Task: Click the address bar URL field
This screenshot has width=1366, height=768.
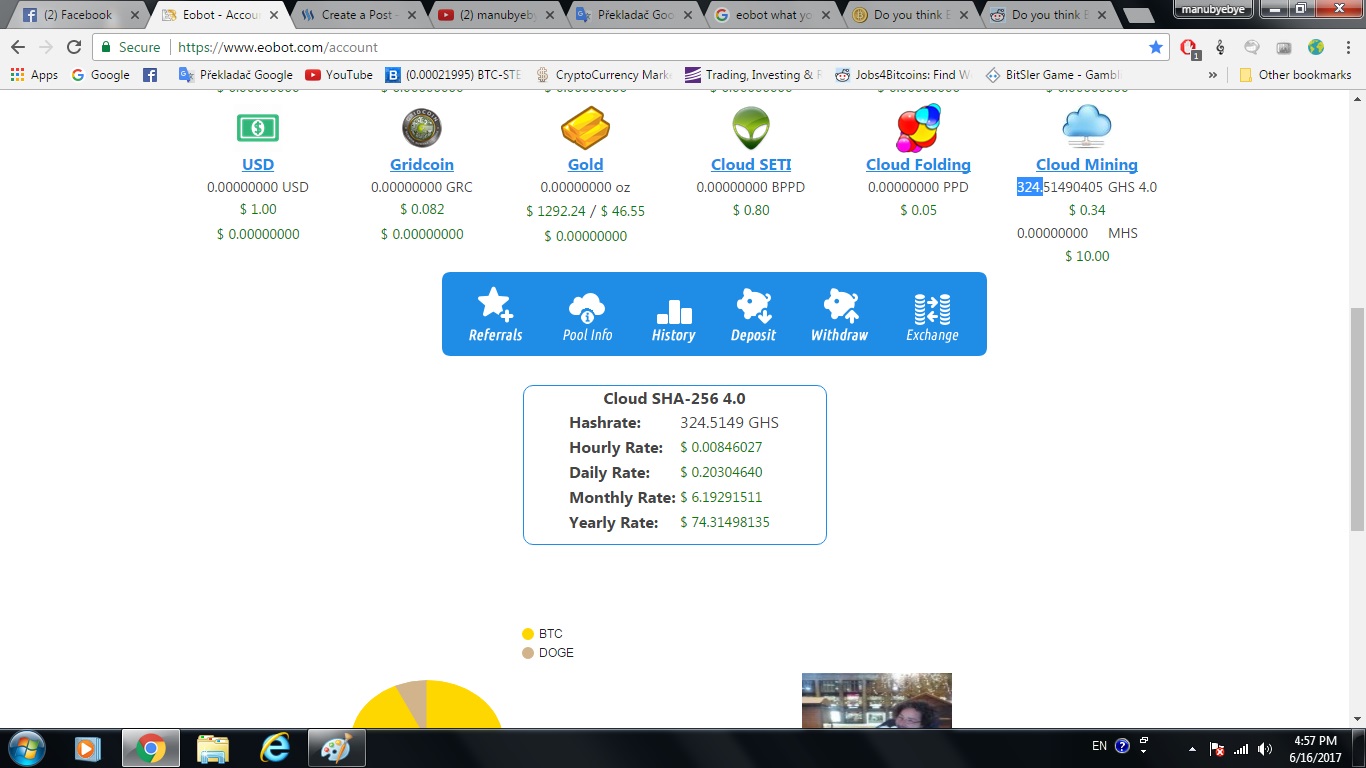Action: click(630, 47)
